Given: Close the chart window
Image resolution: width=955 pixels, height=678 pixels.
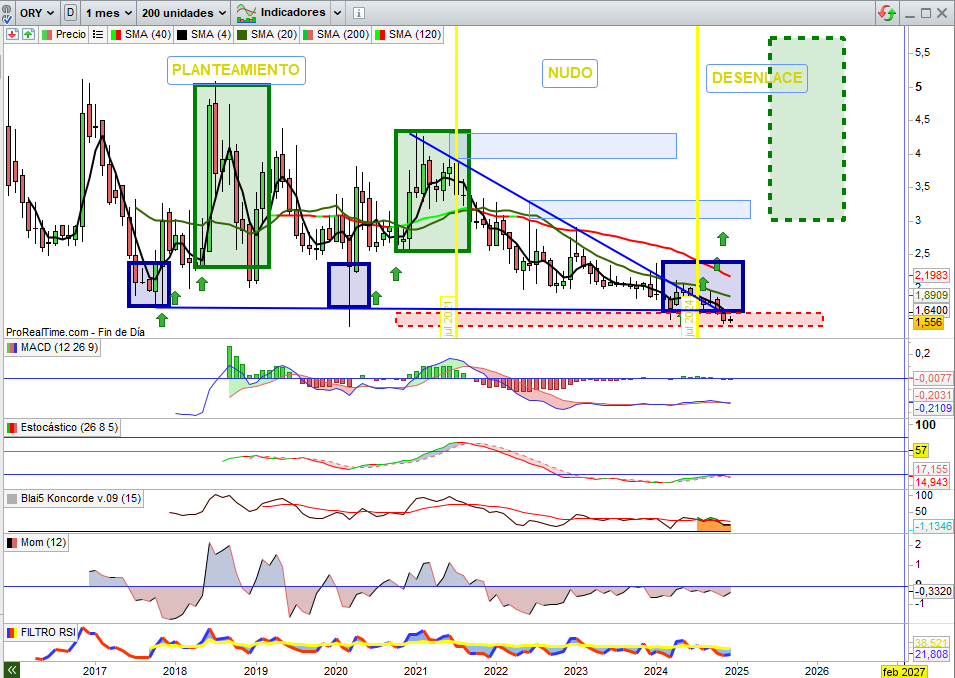Looking at the screenshot, I should [x=943, y=13].
